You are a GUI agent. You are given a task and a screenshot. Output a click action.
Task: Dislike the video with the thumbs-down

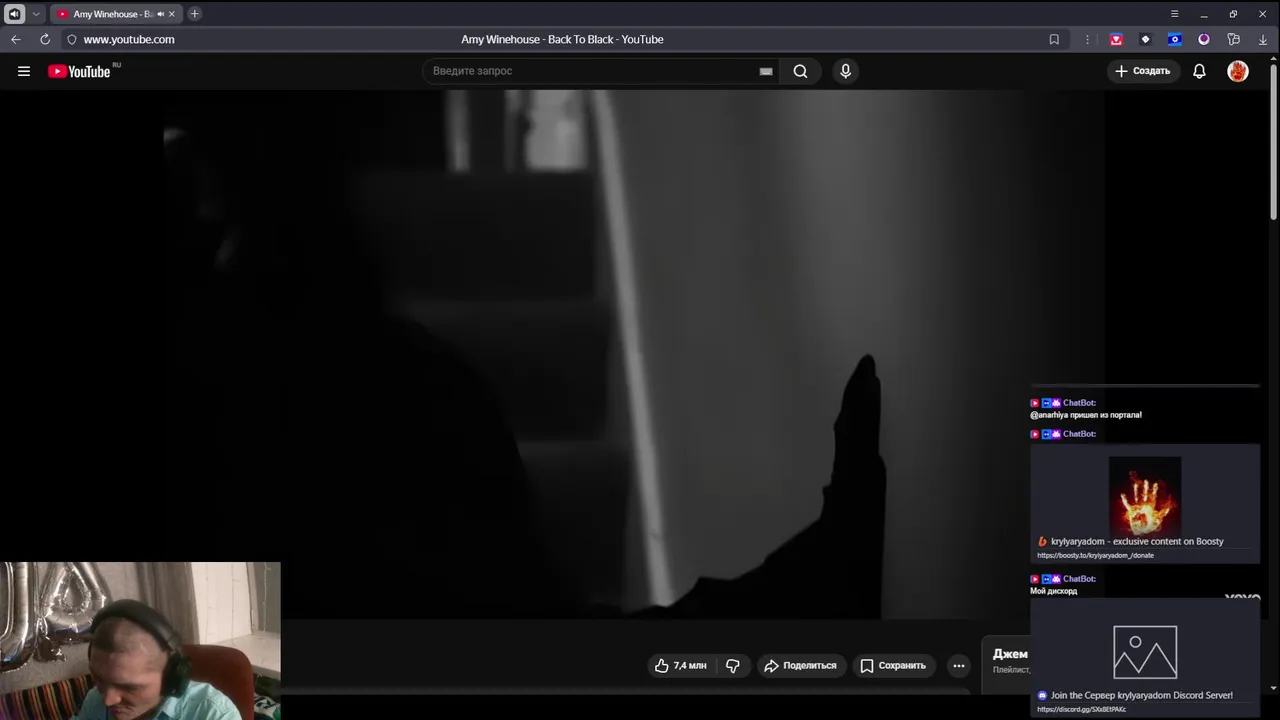coord(733,665)
